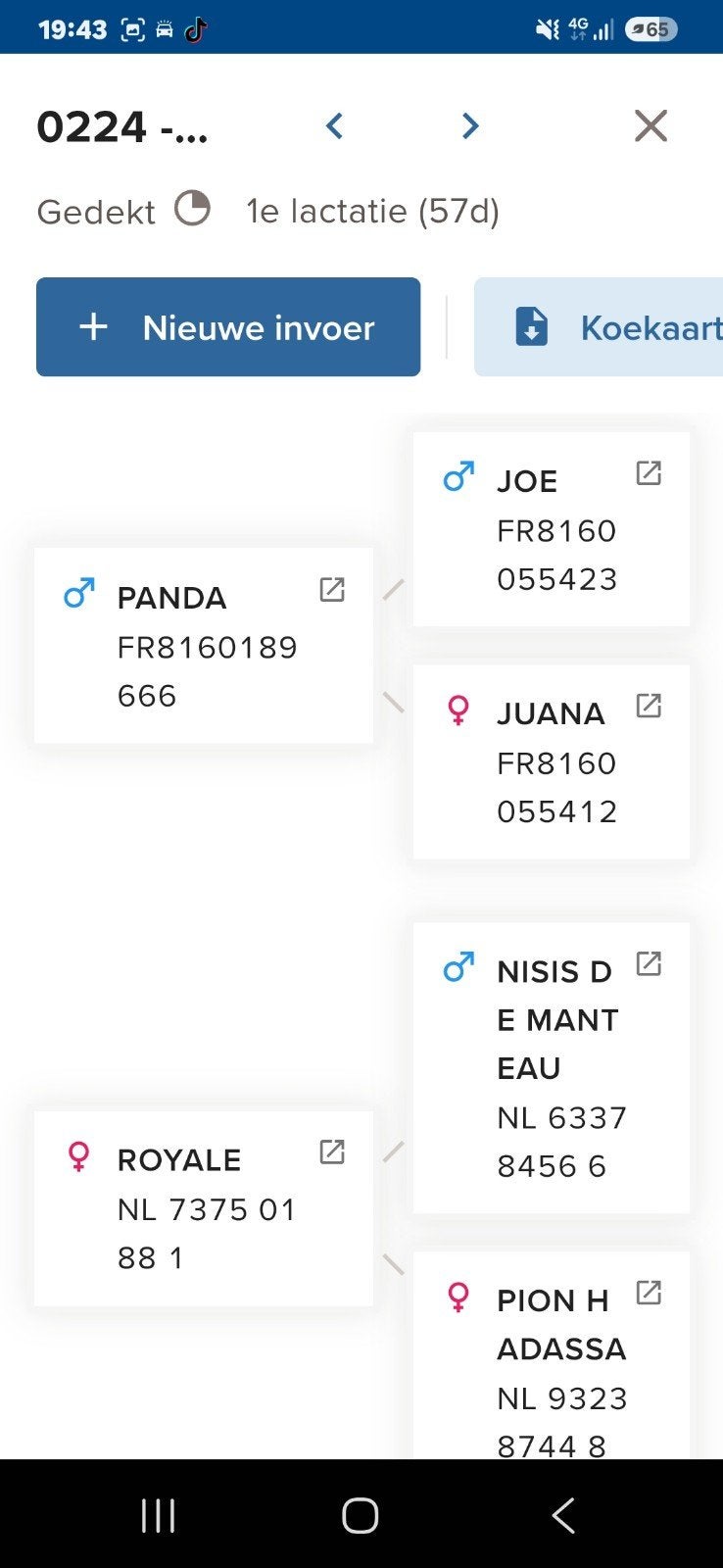Open JUANA's external link icon
This screenshot has width=723, height=1568.
pos(649,706)
